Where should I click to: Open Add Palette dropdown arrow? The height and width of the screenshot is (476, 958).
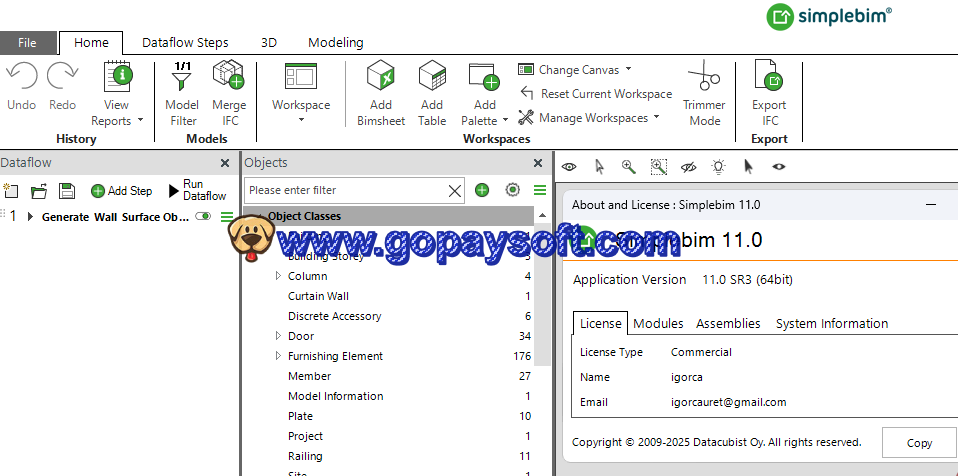point(505,120)
